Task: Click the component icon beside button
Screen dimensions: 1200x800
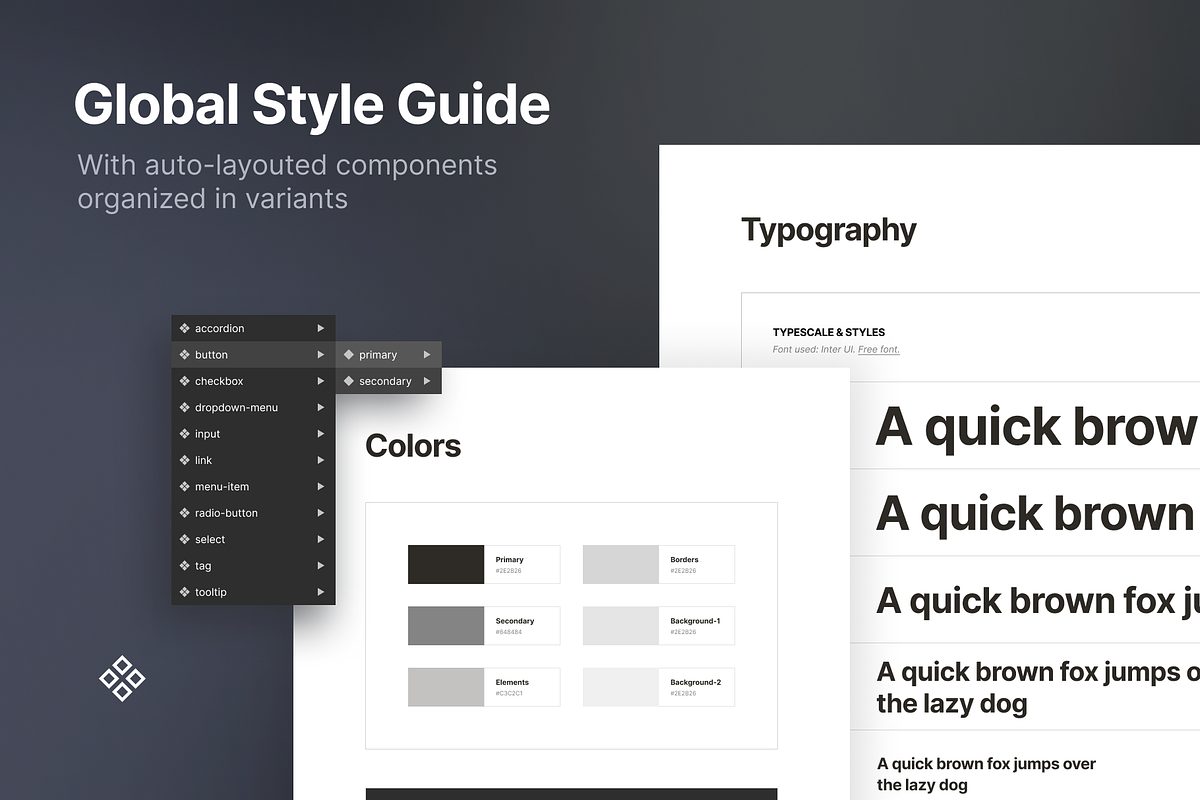Action: 185,355
